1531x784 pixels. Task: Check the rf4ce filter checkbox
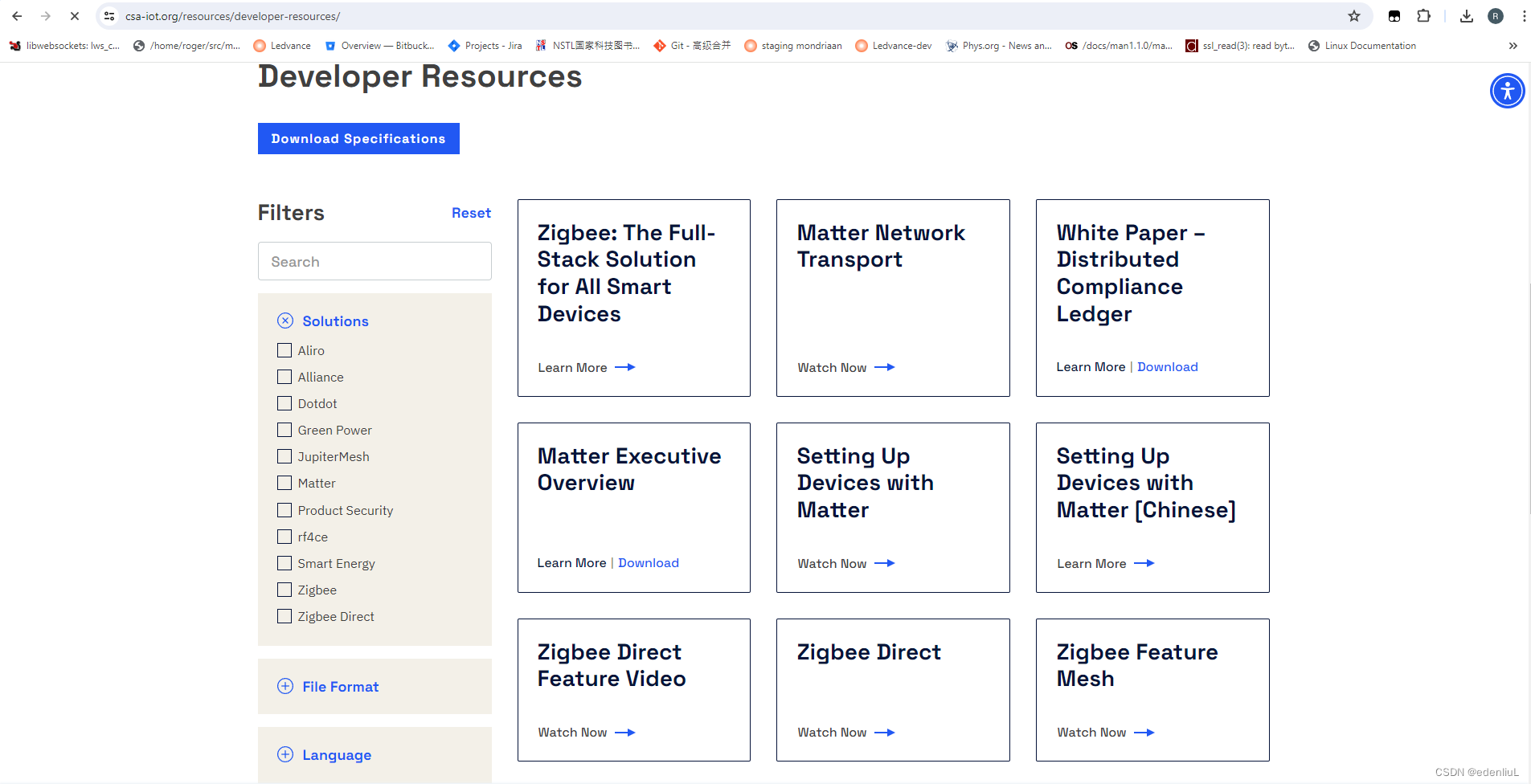pos(285,537)
